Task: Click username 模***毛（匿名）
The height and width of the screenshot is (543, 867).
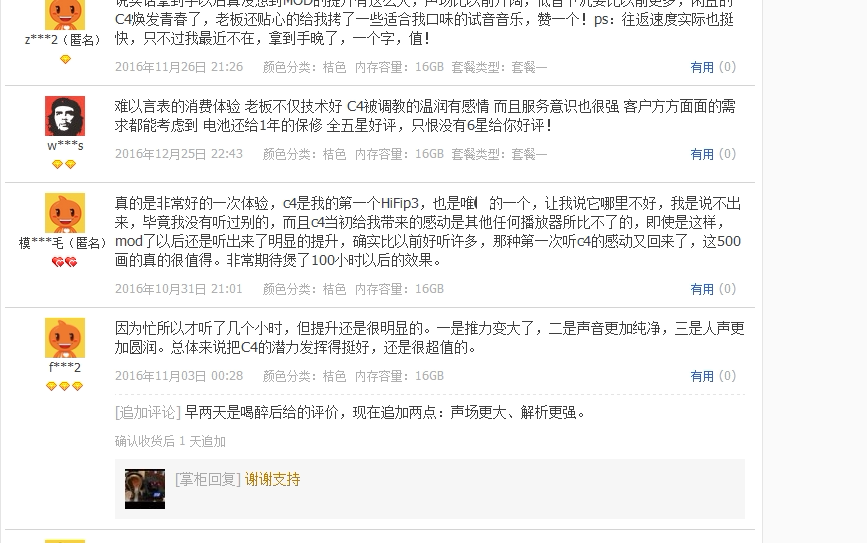Action: (x=62, y=243)
